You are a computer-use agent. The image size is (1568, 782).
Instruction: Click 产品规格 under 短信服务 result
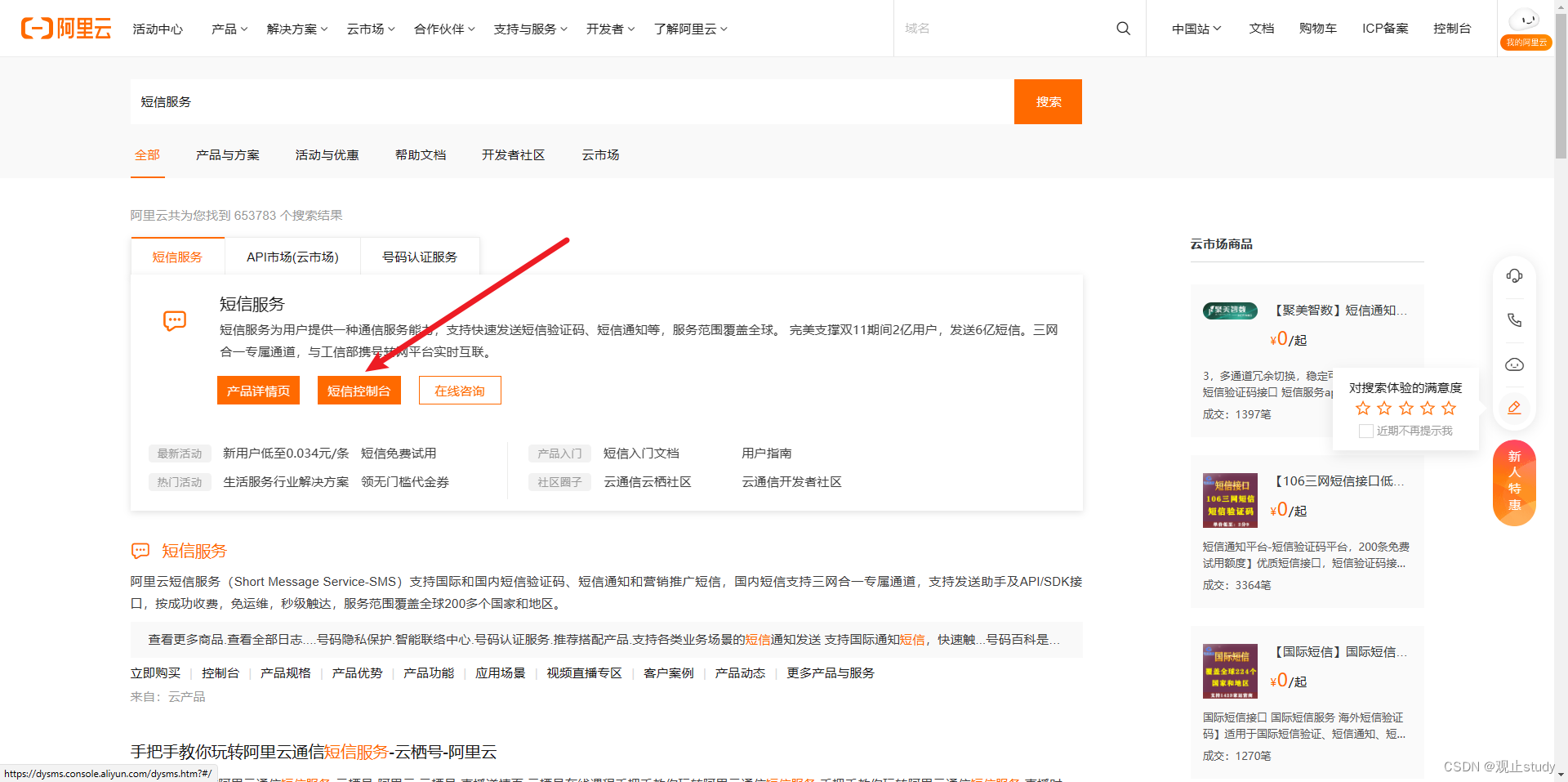(x=285, y=673)
